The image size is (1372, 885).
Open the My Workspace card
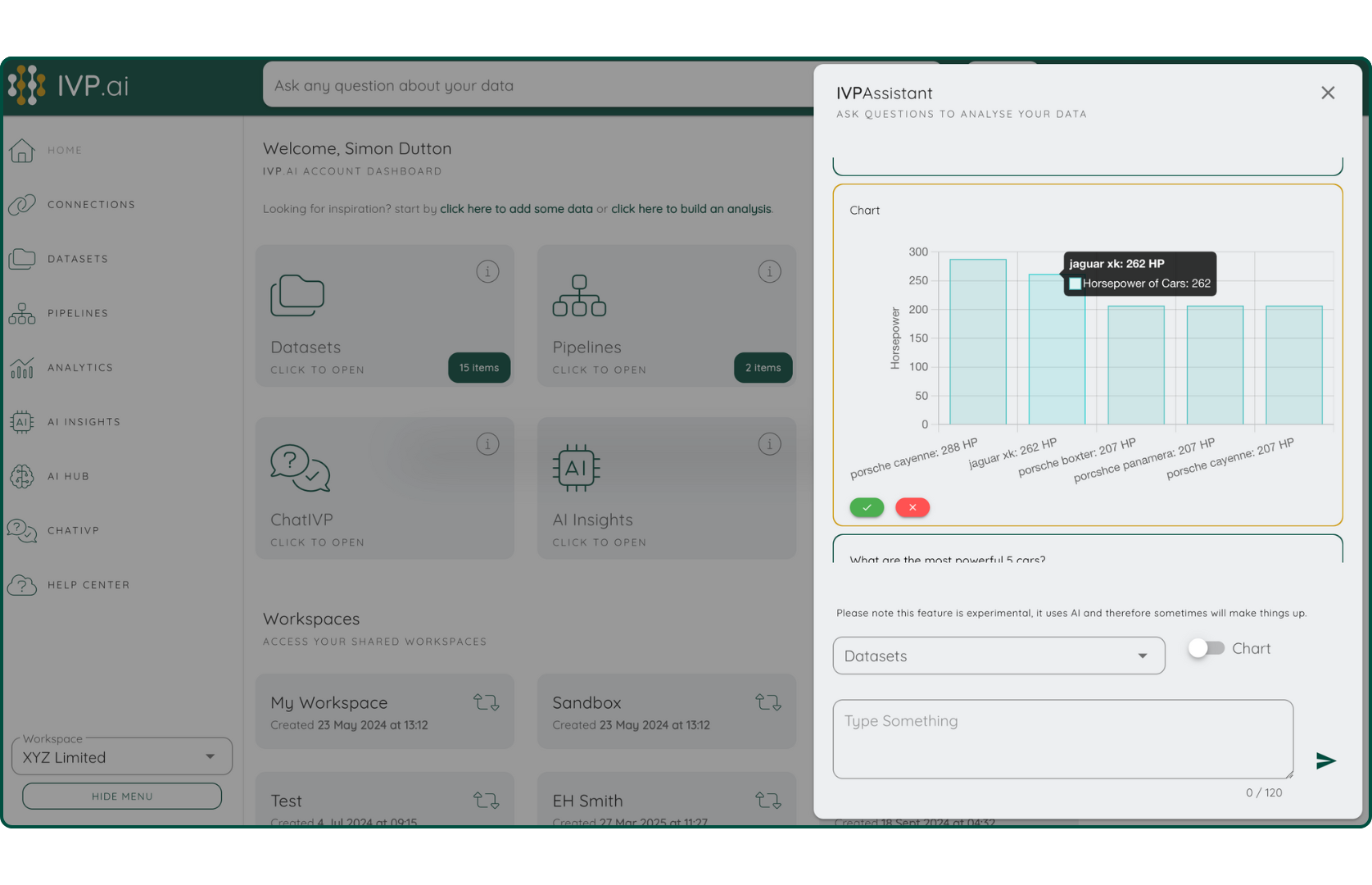click(x=385, y=711)
